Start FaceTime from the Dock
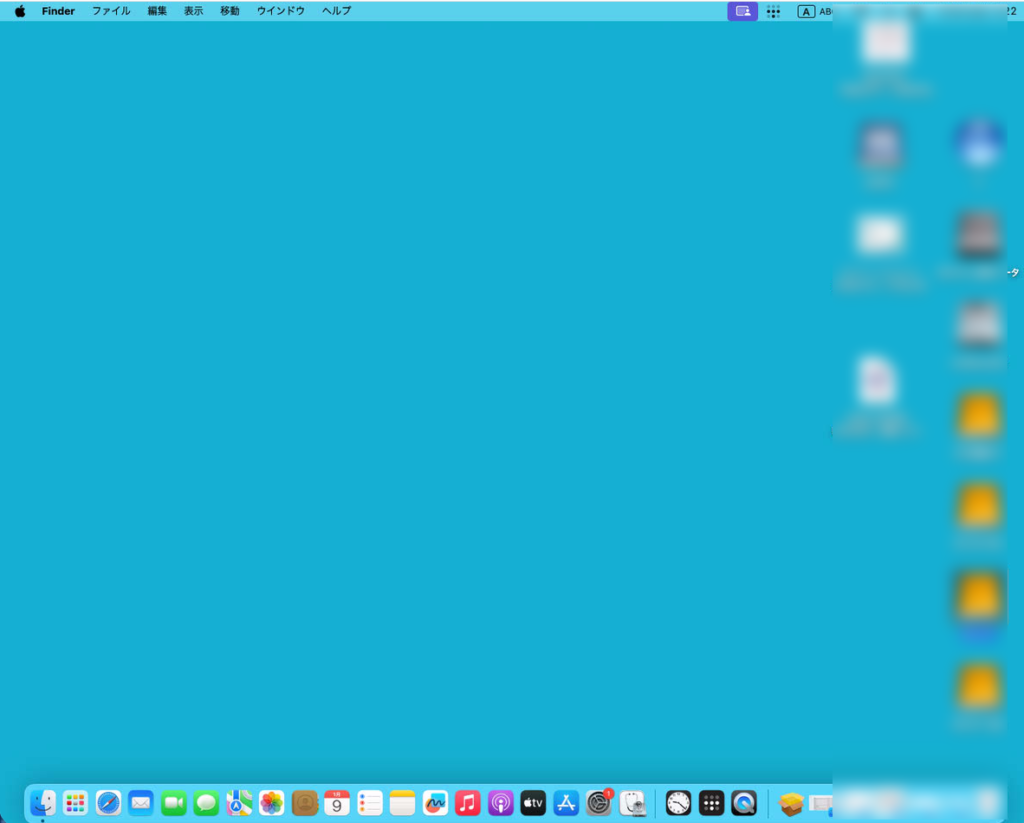This screenshot has width=1024, height=823. pyautogui.click(x=174, y=802)
